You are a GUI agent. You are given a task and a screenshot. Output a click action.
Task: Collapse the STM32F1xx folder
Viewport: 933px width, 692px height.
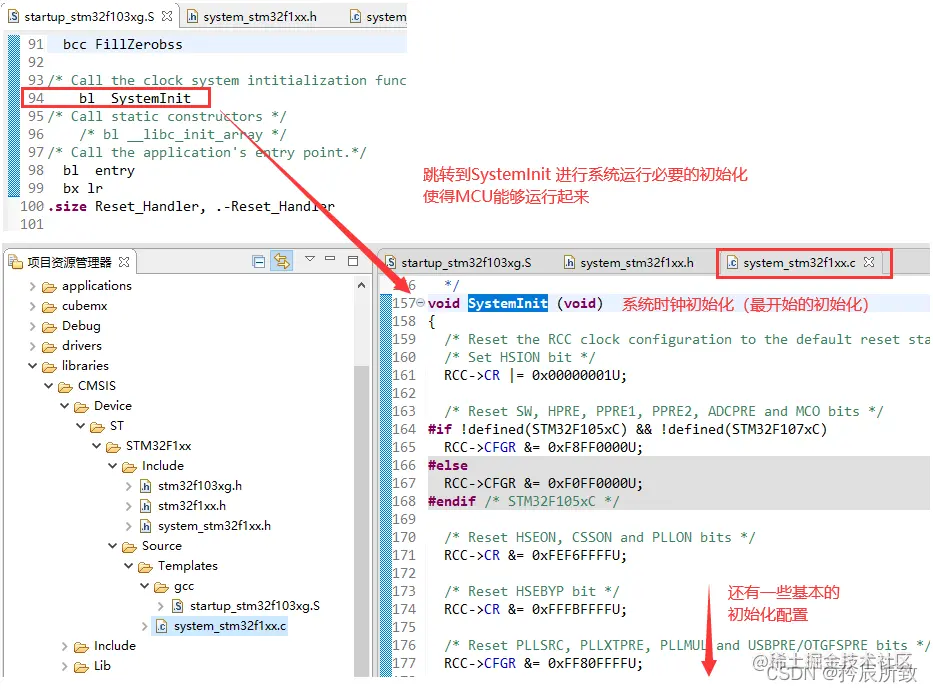click(x=97, y=446)
